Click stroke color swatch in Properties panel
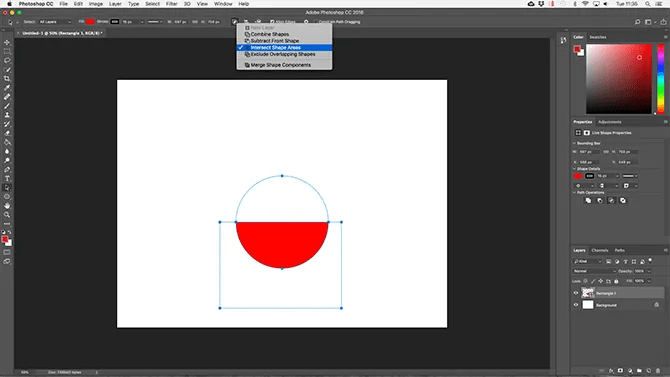This screenshot has height=377, width=670. coord(589,176)
